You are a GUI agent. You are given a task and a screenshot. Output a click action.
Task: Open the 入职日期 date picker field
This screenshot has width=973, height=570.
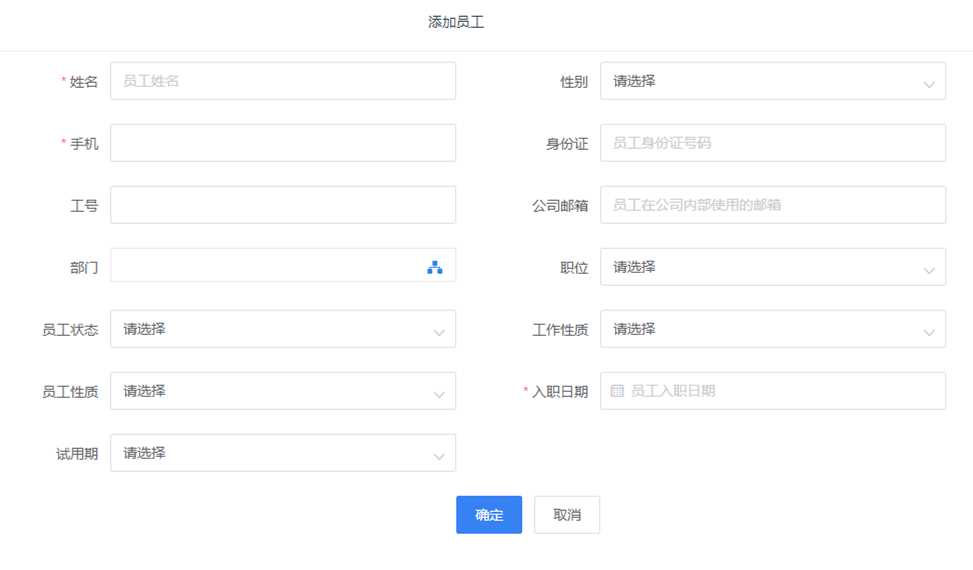click(x=773, y=391)
